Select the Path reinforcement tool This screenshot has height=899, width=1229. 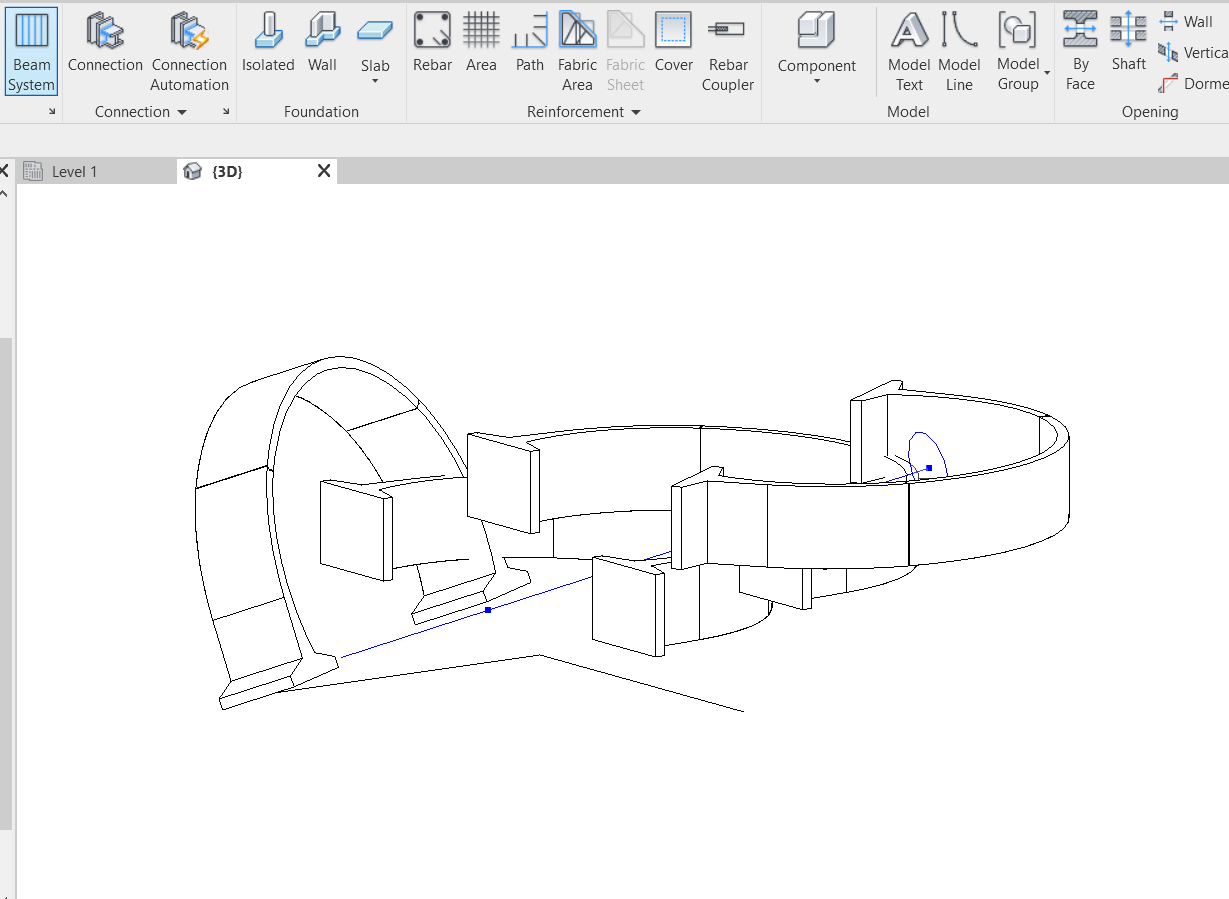click(529, 43)
